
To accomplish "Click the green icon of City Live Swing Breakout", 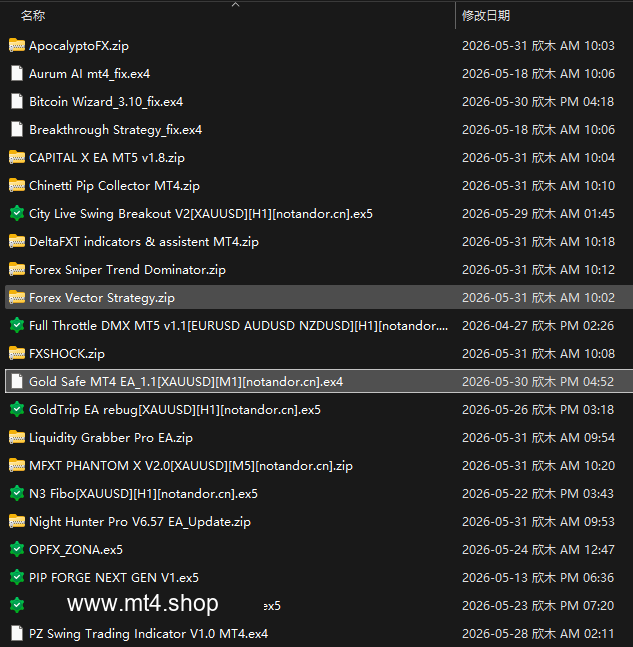I will point(17,213).
